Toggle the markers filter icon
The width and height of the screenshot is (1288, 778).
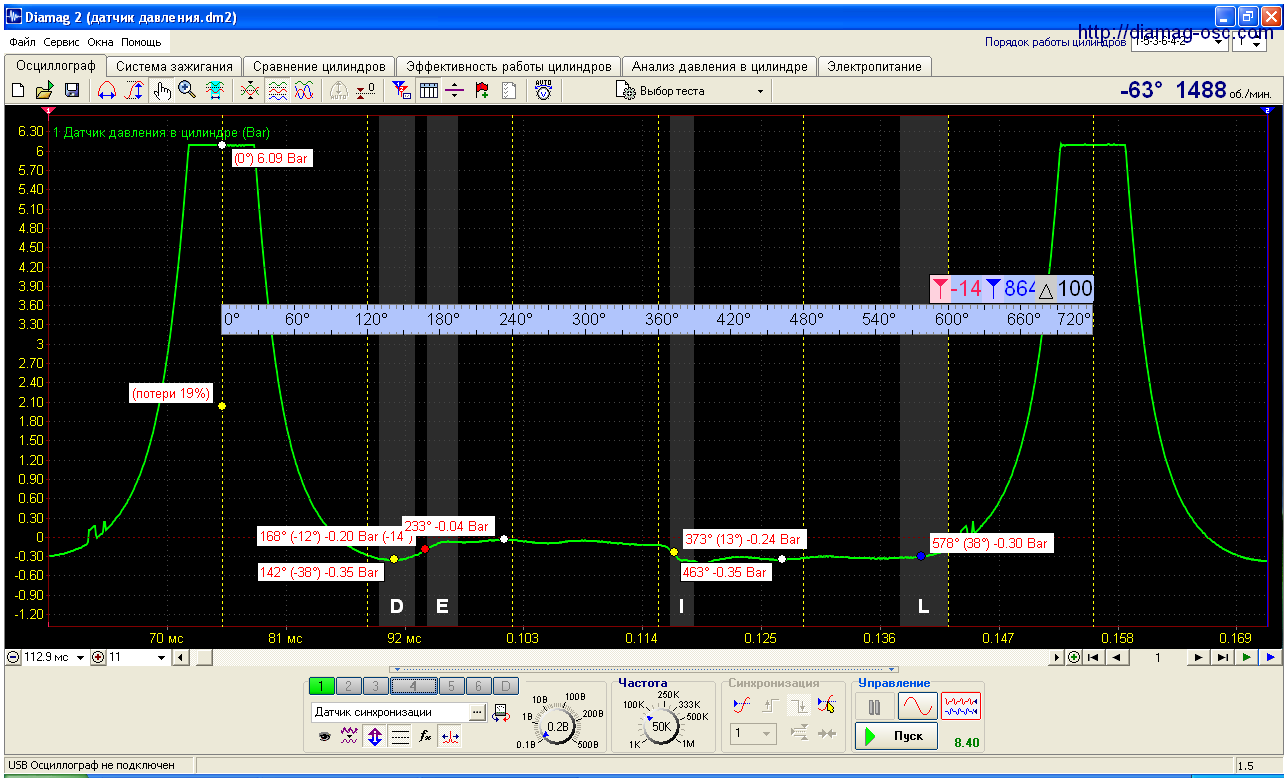click(x=401, y=90)
